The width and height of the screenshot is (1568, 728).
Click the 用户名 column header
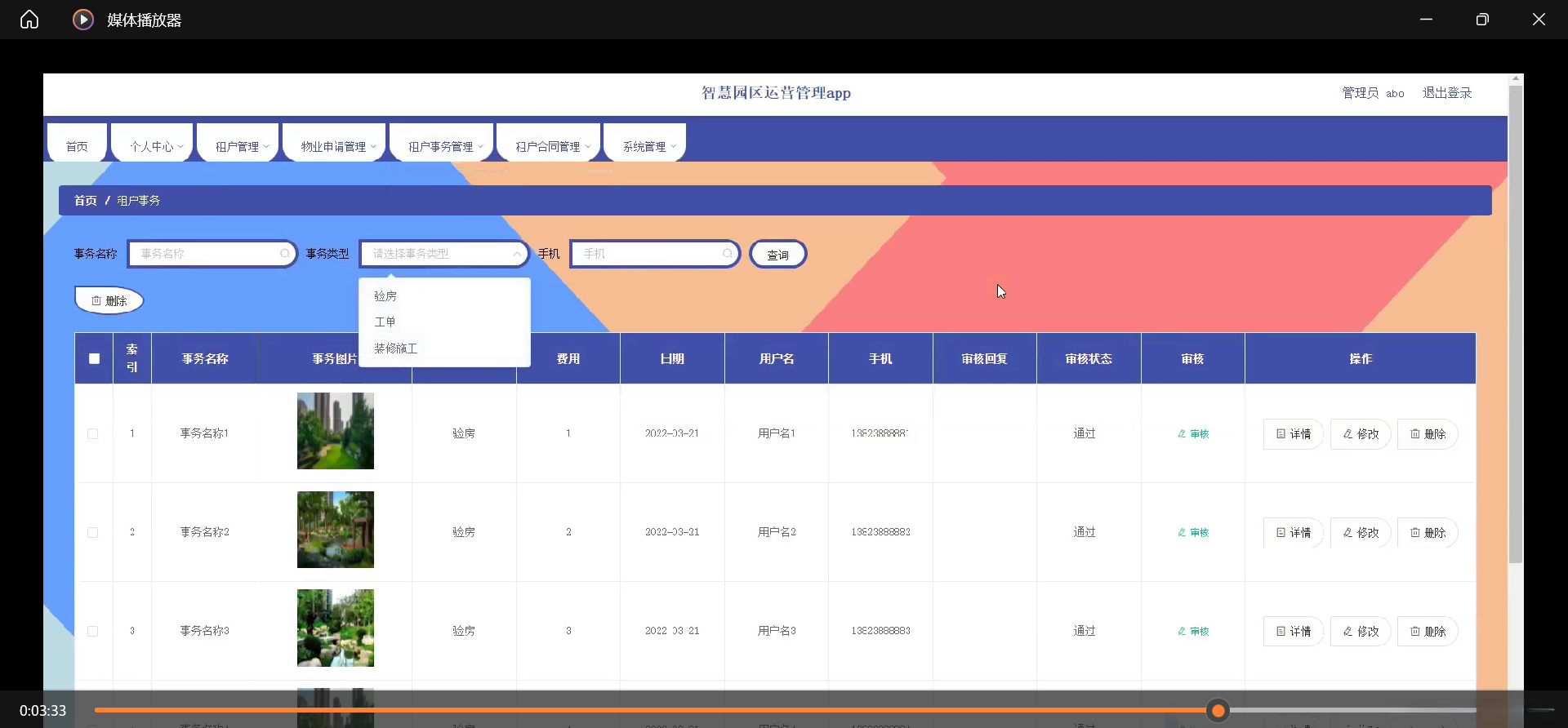[x=777, y=358]
